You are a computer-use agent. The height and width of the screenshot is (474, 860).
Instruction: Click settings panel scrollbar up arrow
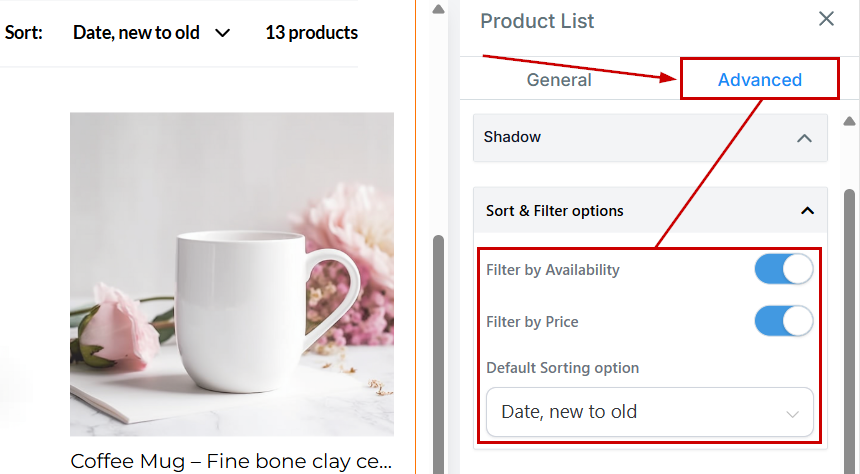850,121
